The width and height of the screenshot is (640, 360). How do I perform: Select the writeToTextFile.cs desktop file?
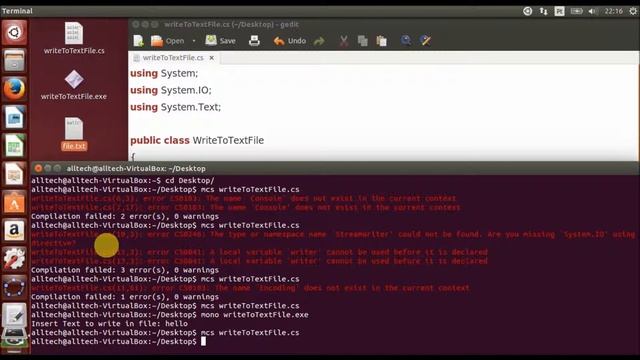click(74, 38)
